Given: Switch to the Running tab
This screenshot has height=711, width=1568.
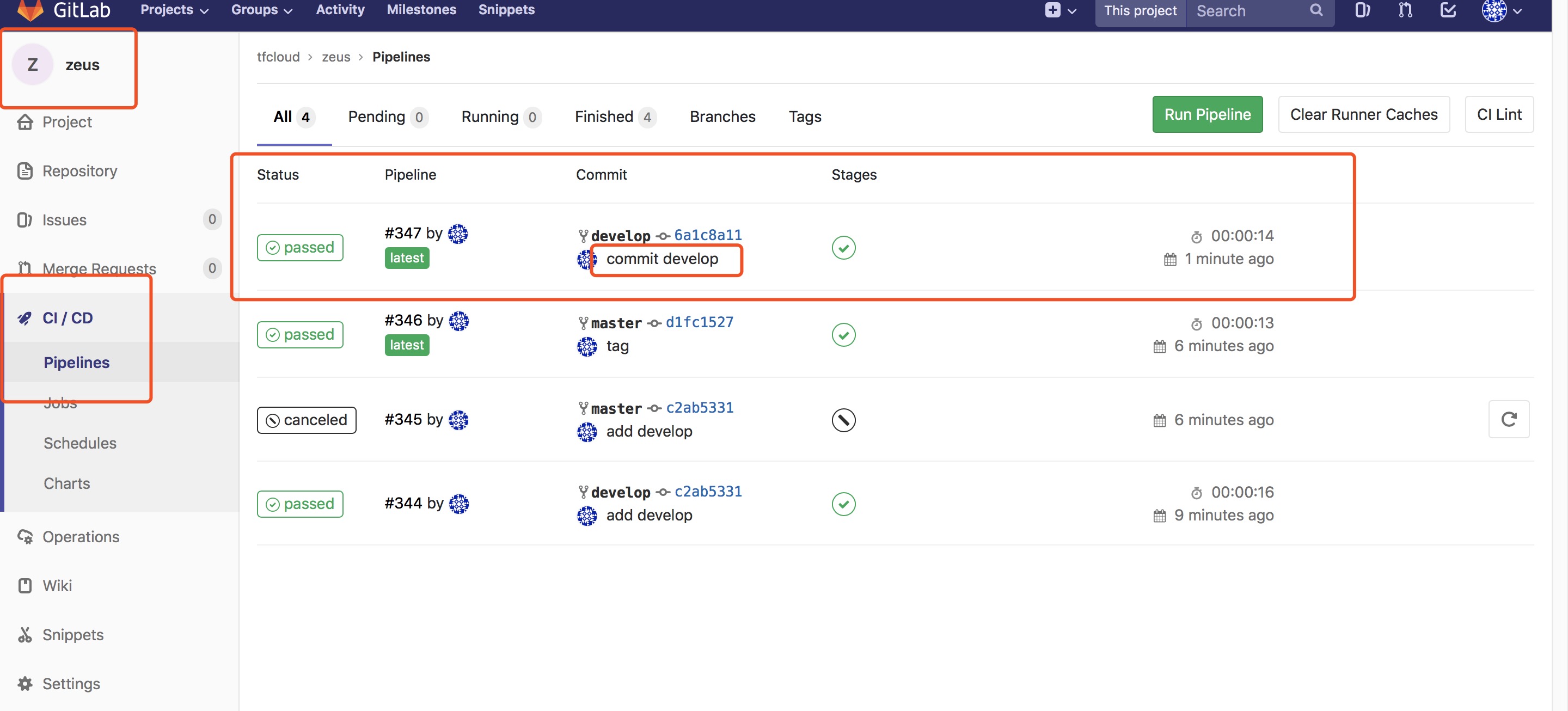Looking at the screenshot, I should [501, 117].
